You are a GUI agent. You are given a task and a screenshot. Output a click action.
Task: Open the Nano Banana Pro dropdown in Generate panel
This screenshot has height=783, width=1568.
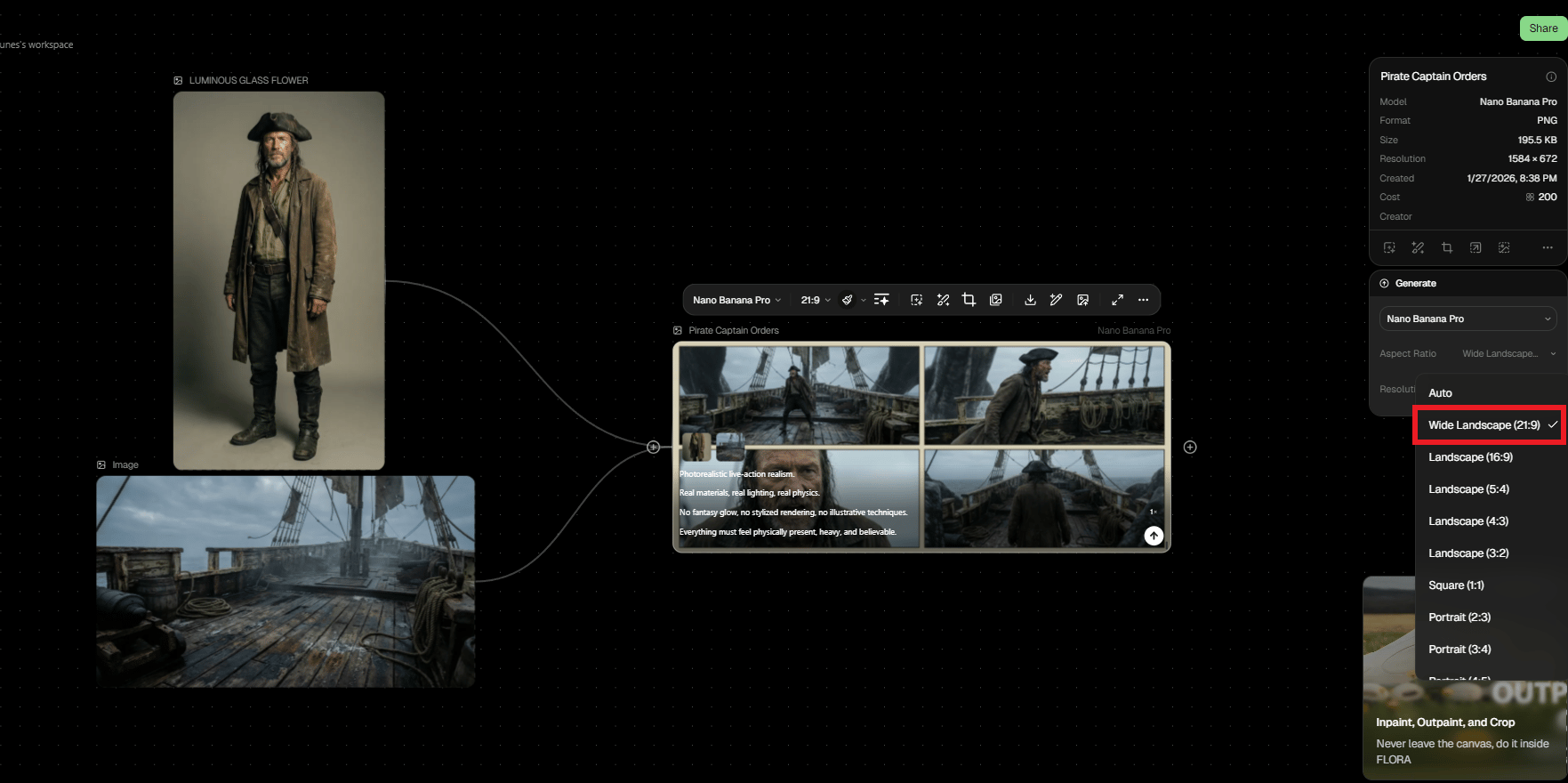(1468, 319)
